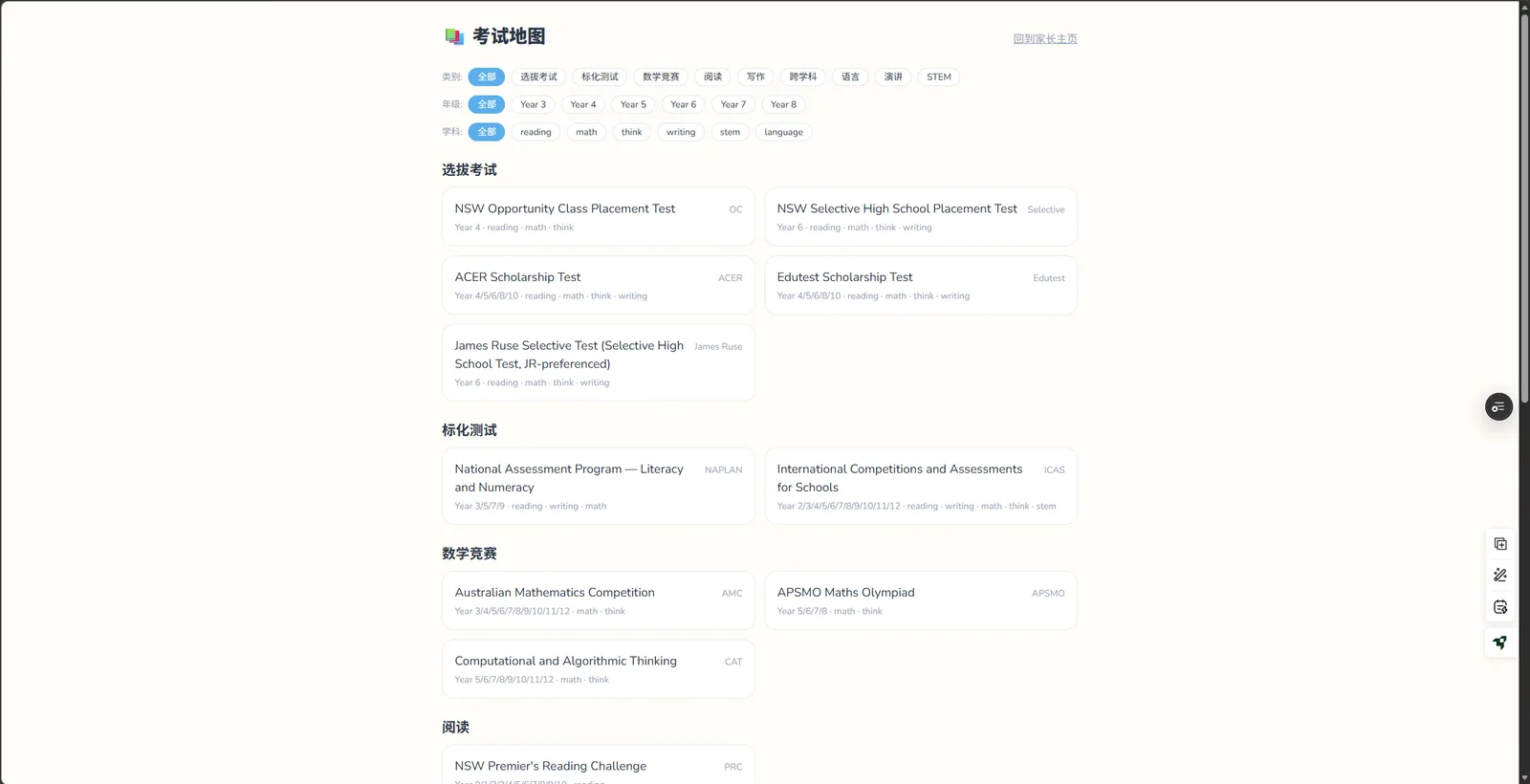Open APSMO Maths Olympiad card
1530x784 pixels.
click(x=921, y=600)
